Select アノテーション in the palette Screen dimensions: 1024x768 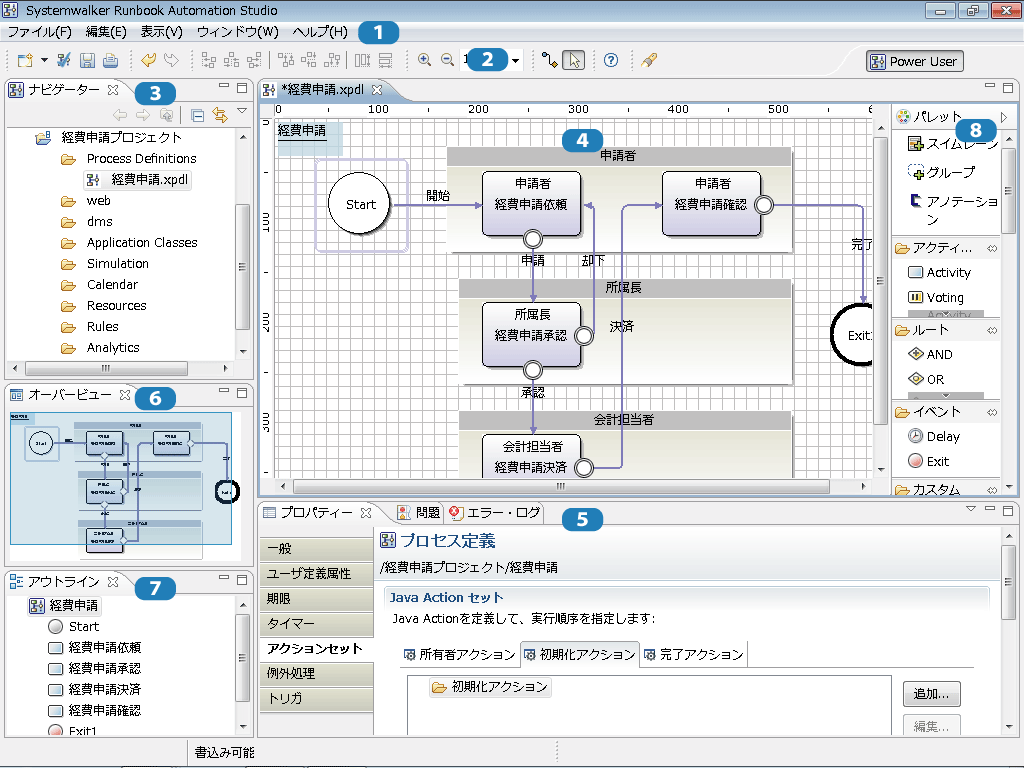(x=953, y=210)
